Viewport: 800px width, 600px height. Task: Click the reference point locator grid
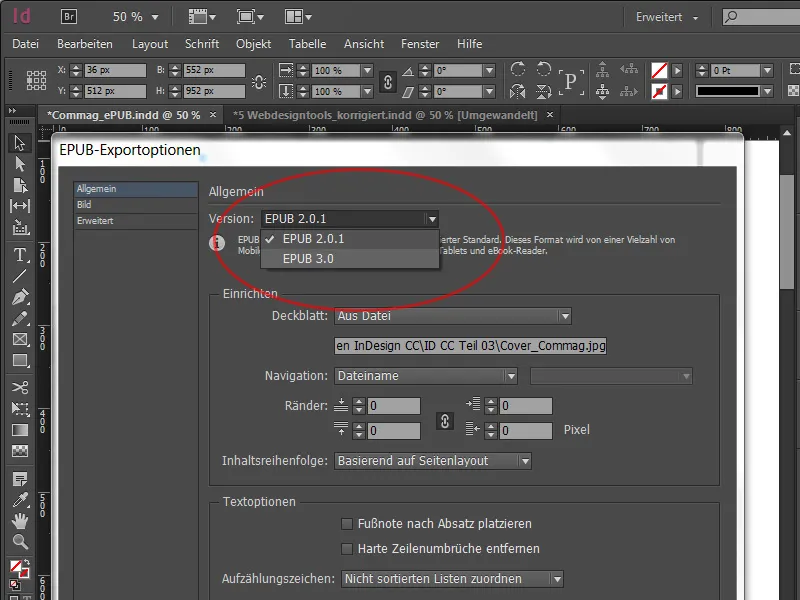click(x=36, y=81)
